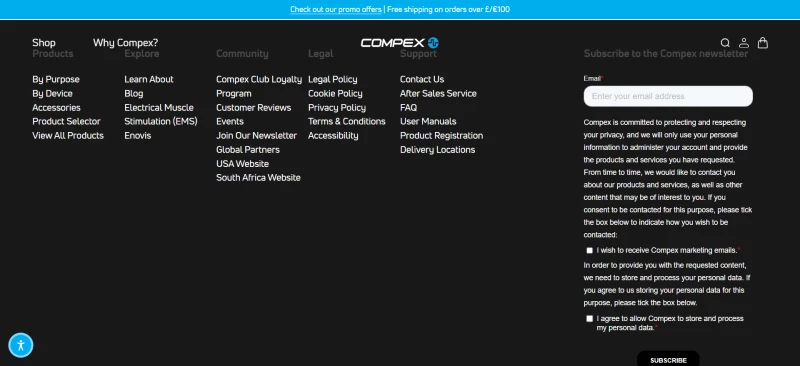Open the Contact Us link
This screenshot has width=800, height=366.
click(x=422, y=79)
